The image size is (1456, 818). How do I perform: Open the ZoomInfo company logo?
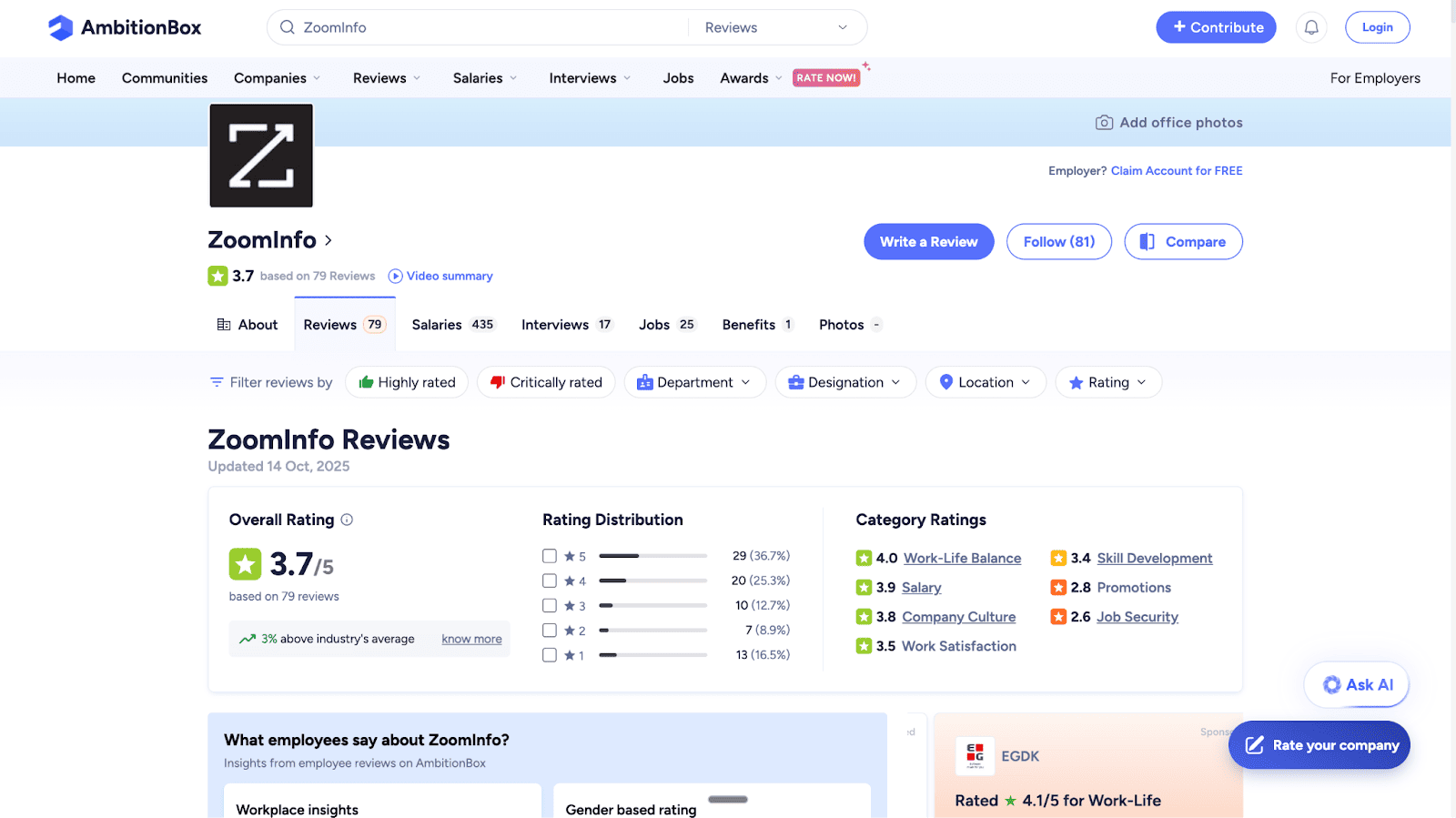pyautogui.click(x=261, y=156)
